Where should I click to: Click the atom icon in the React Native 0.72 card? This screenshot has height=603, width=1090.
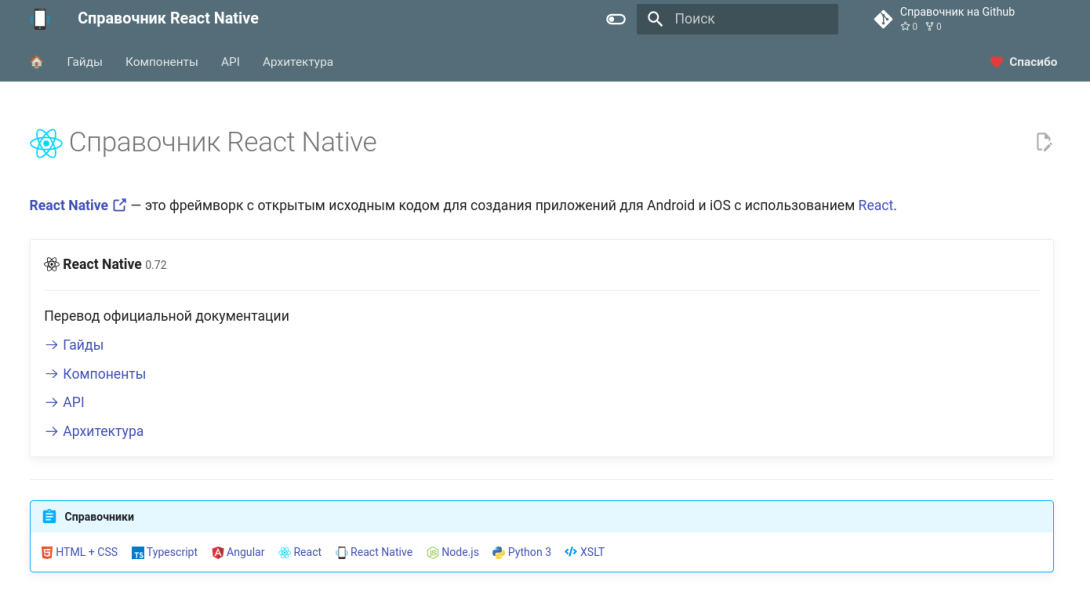[x=51, y=264]
